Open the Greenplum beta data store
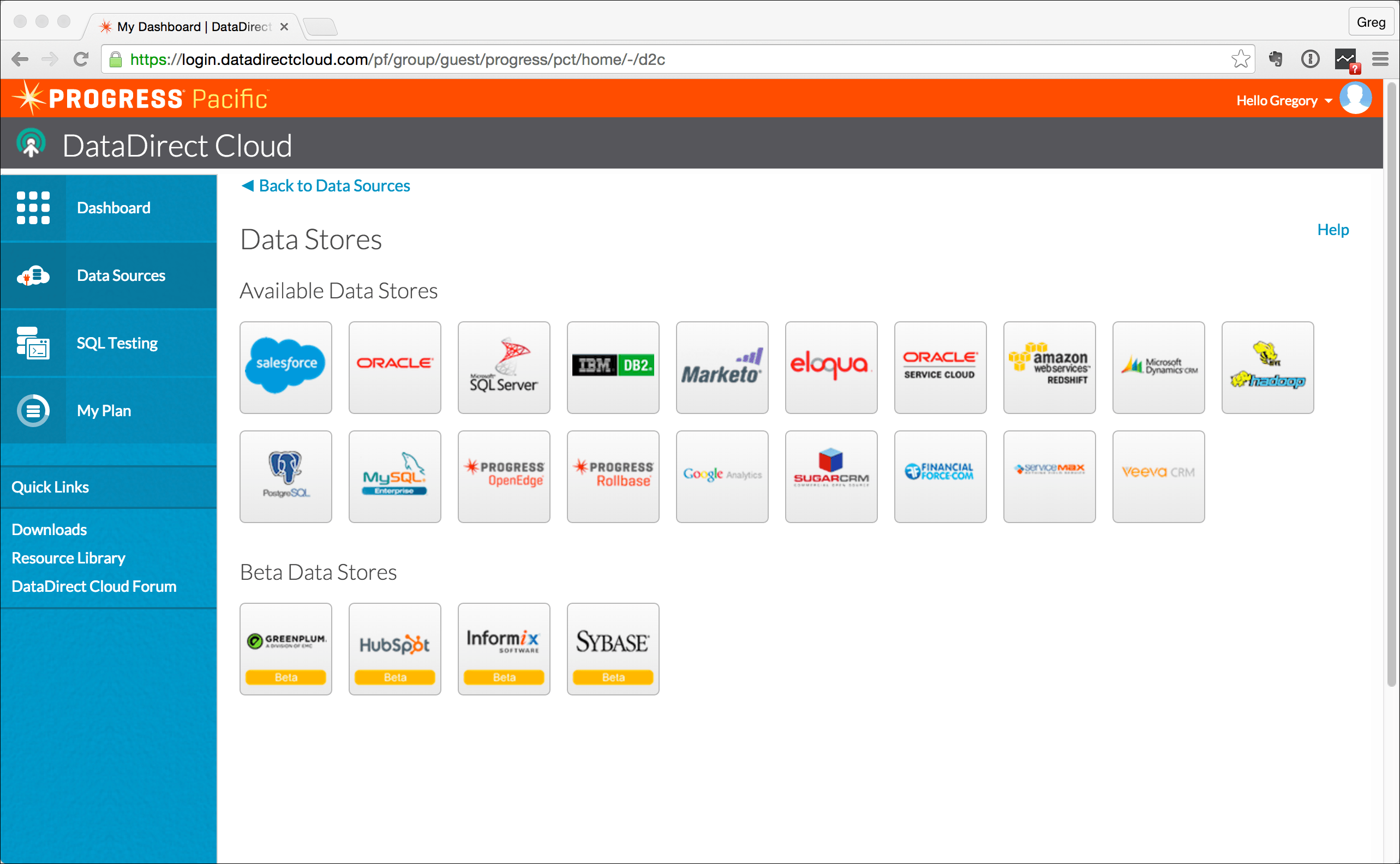Viewport: 1400px width, 864px height. [x=286, y=649]
